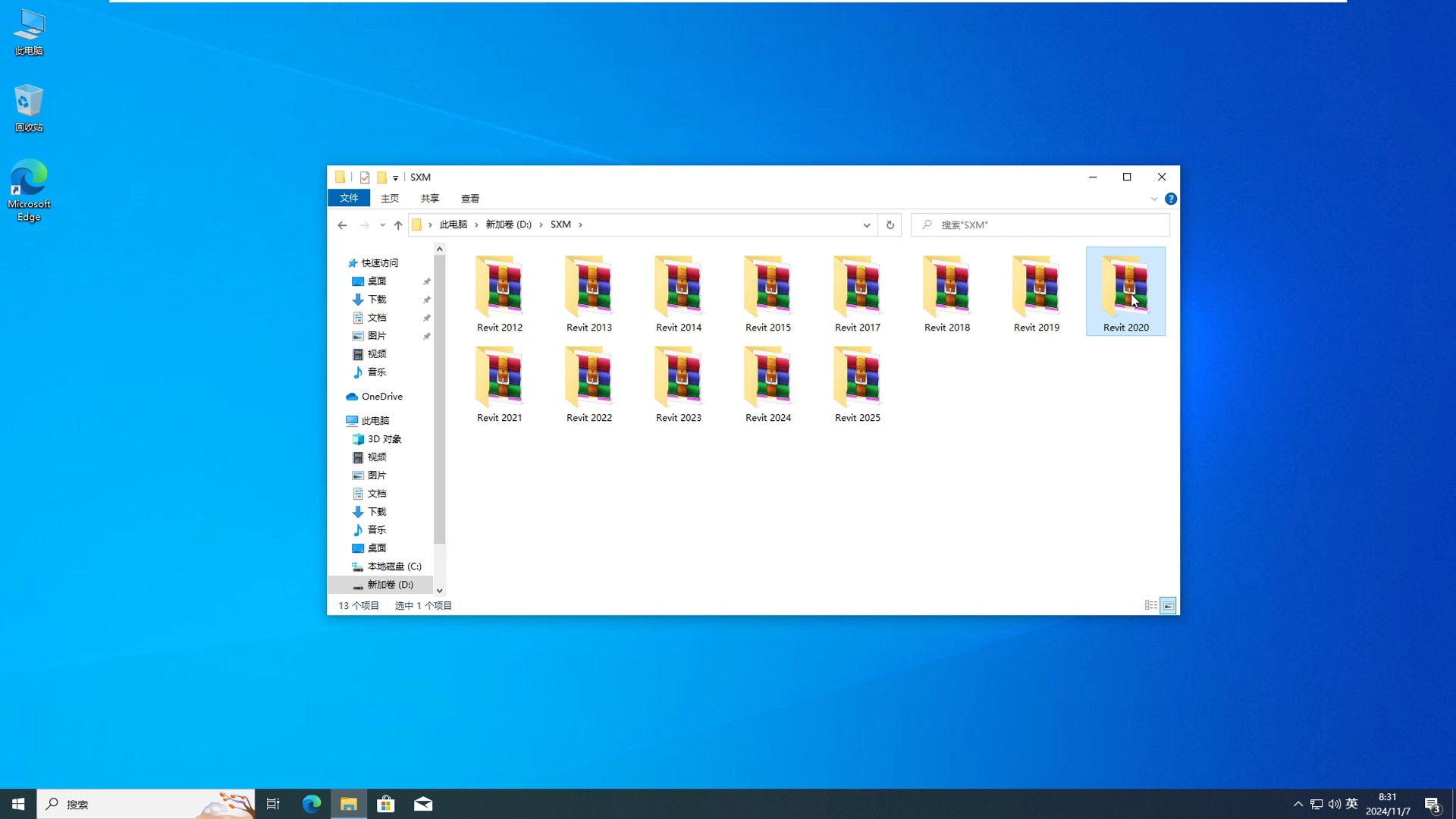Screen dimensions: 1456x819
Task: Expand the SXM breadcrumb arrow
Action: (x=580, y=224)
